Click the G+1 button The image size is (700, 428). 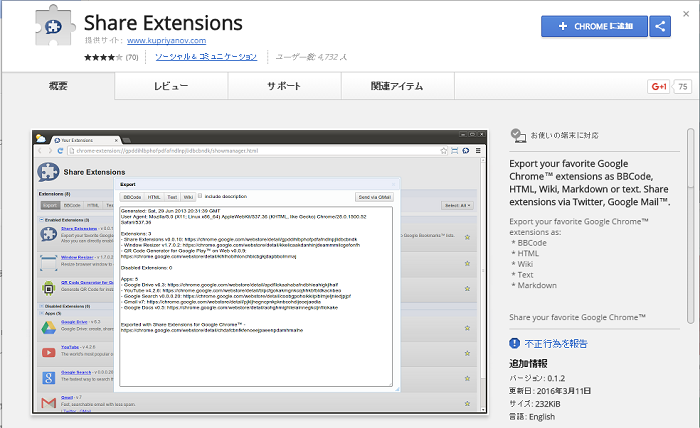(658, 87)
